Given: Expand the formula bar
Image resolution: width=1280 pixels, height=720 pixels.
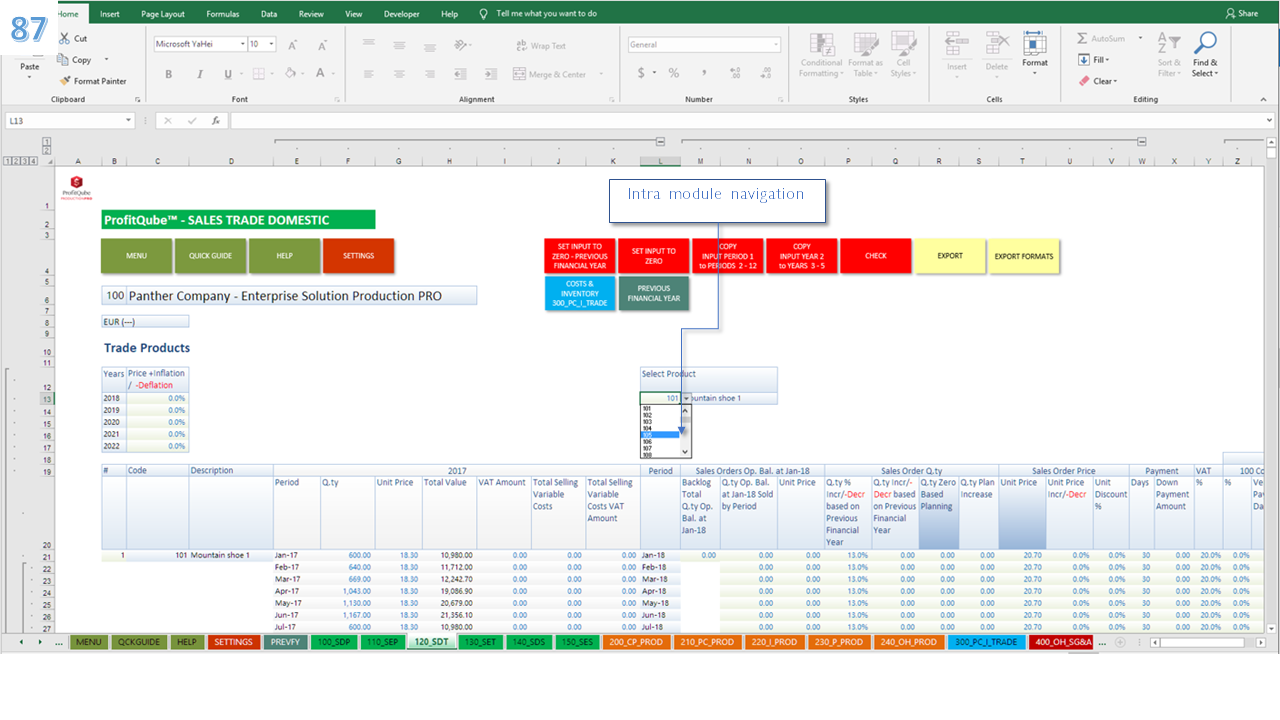Looking at the screenshot, I should pyautogui.click(x=1270, y=121).
